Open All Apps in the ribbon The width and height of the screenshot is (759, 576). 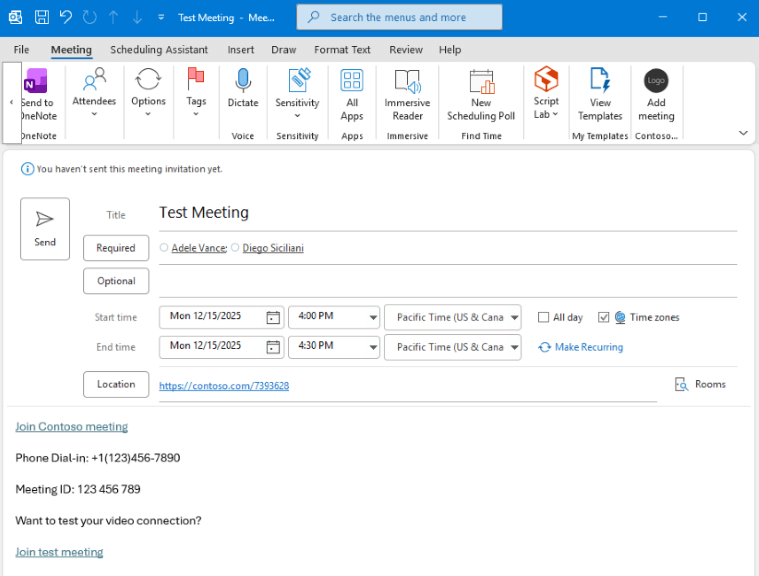pos(352,95)
